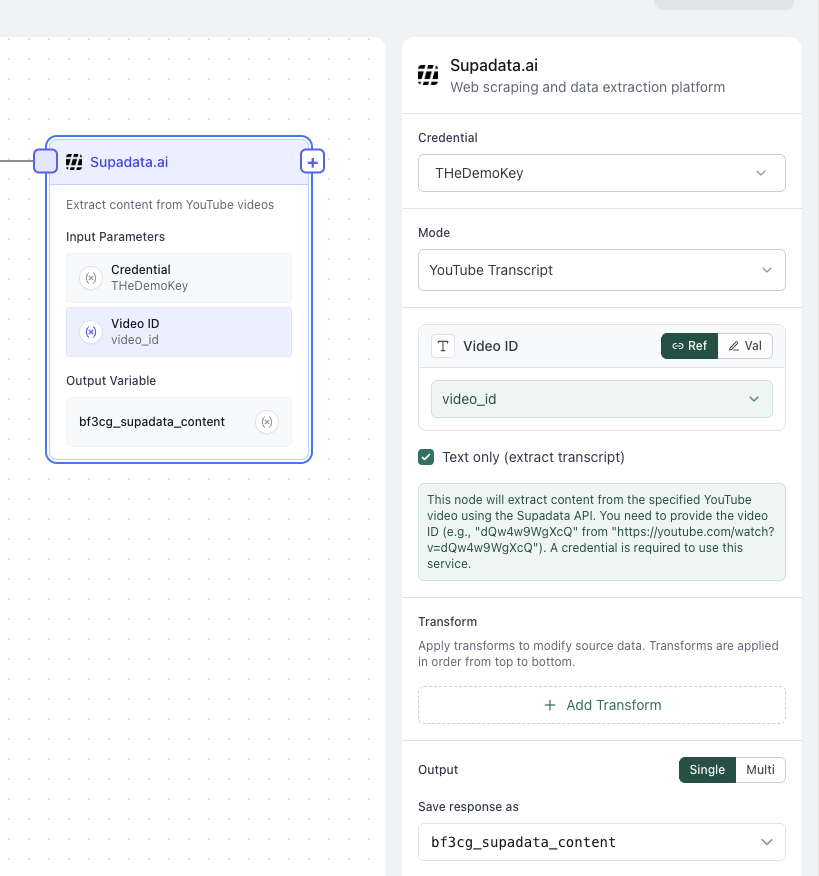819x876 pixels.
Task: Click the Supadata.ai logo on the node header
Action: pyautogui.click(x=74, y=162)
